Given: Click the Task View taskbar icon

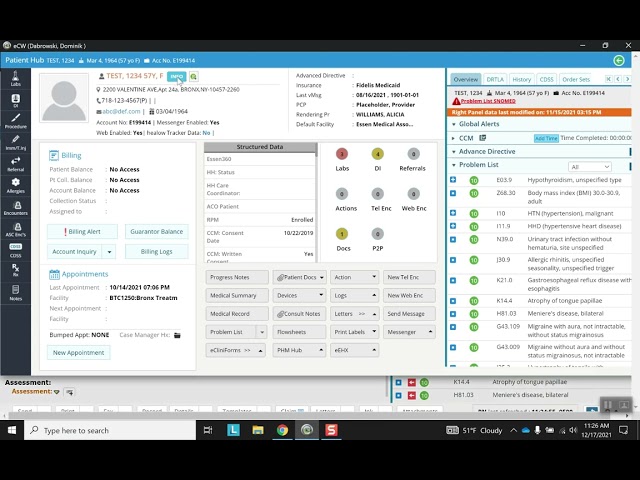Looking at the screenshot, I should click(208, 430).
